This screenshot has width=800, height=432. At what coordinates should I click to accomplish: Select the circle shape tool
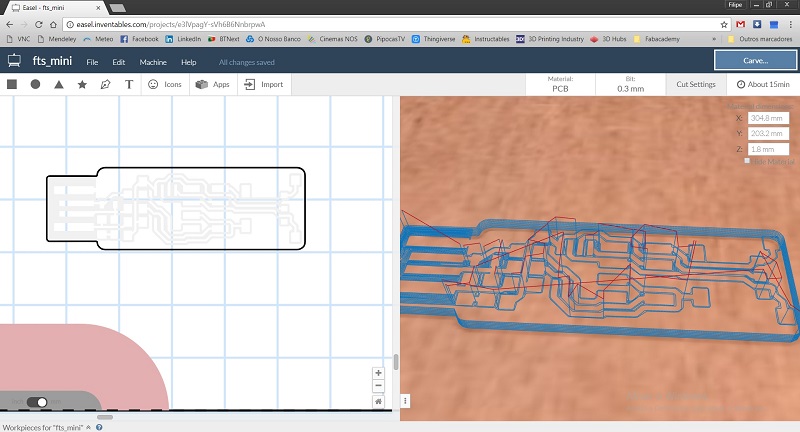click(35, 84)
